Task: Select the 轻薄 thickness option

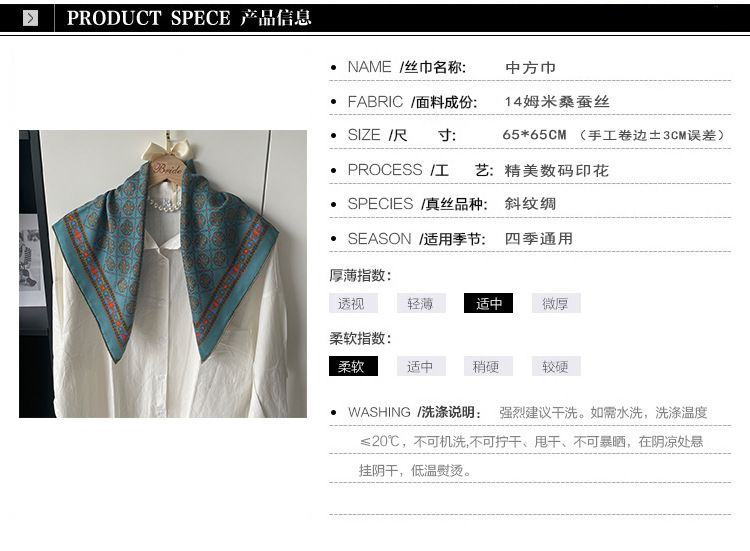Action: click(421, 303)
